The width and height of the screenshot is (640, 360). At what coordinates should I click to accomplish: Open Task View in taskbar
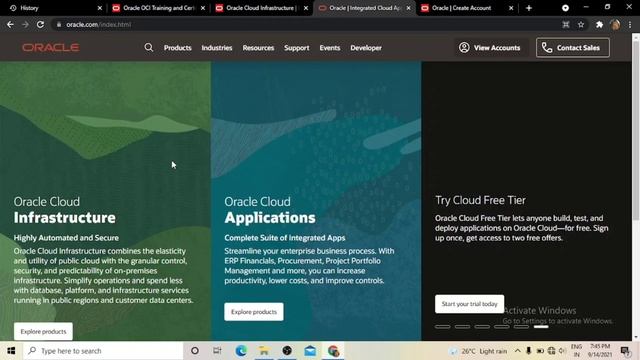217,351
